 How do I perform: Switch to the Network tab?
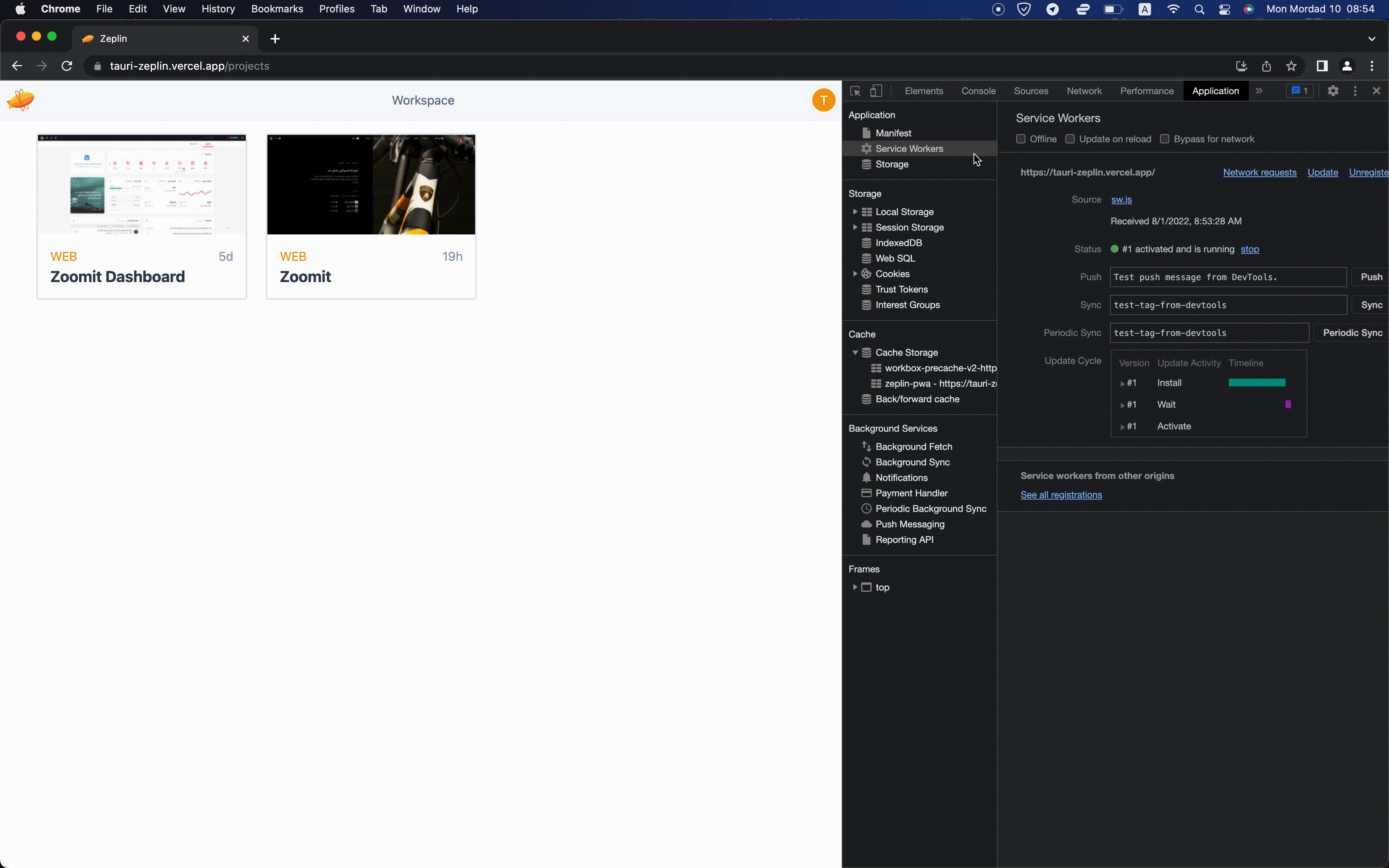[1084, 91]
